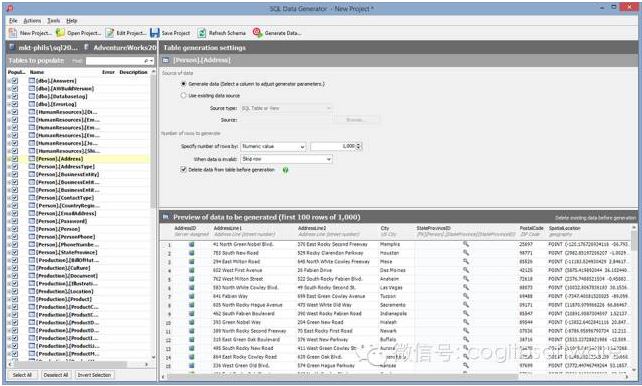This screenshot has width=642, height=386.
Task: Open the Help menu
Action: [x=72, y=20]
